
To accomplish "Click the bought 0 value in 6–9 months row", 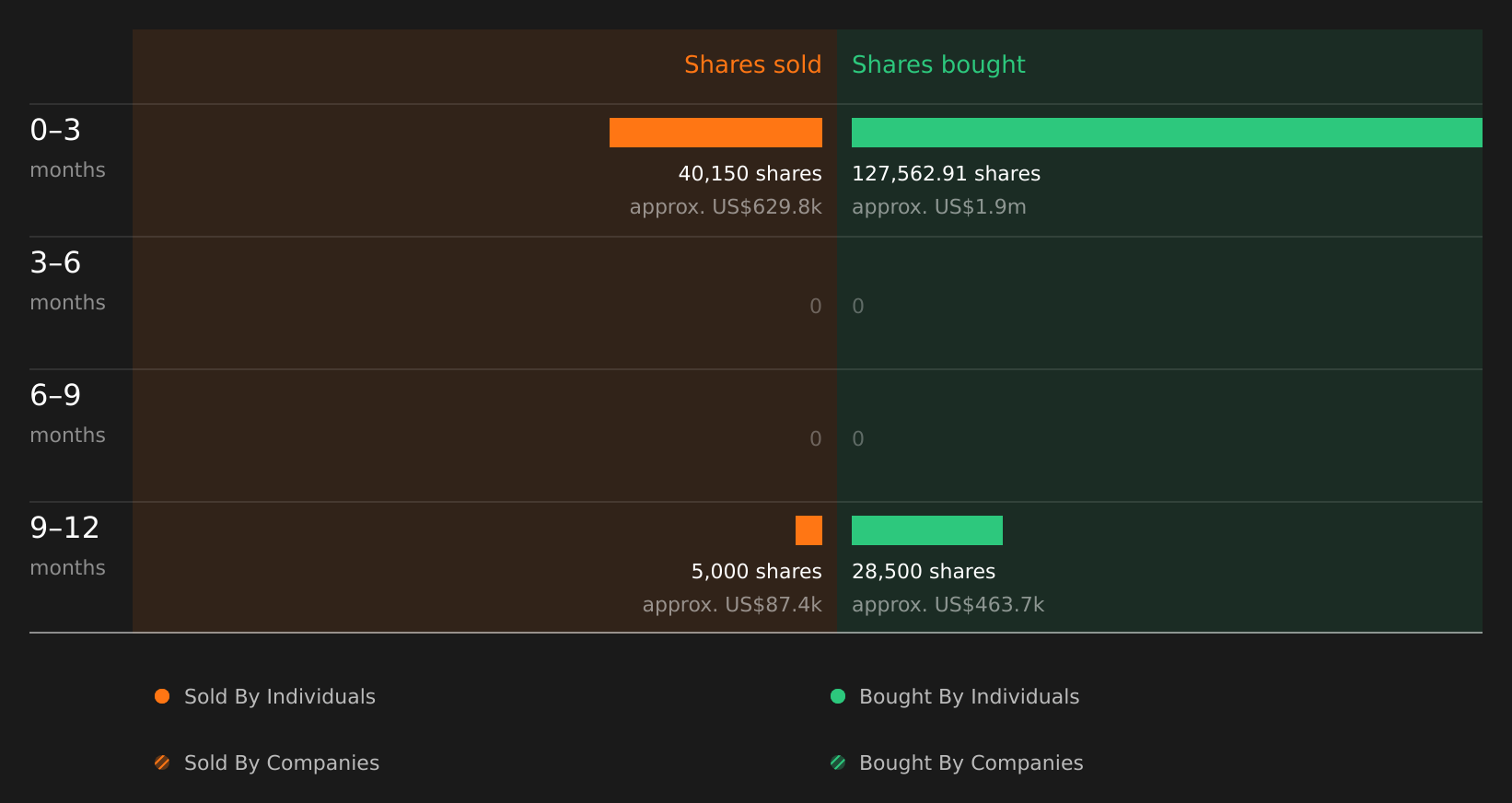I will (858, 439).
